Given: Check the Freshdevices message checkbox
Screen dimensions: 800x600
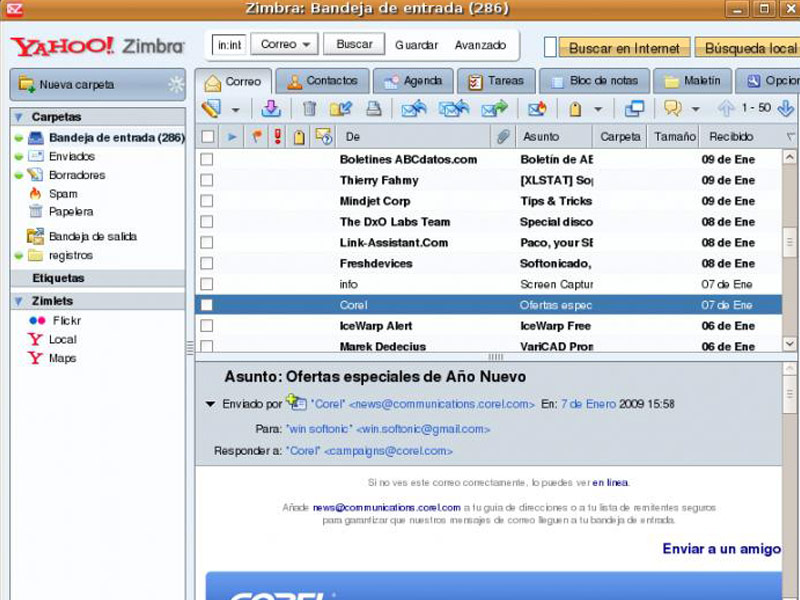Looking at the screenshot, I should (207, 264).
